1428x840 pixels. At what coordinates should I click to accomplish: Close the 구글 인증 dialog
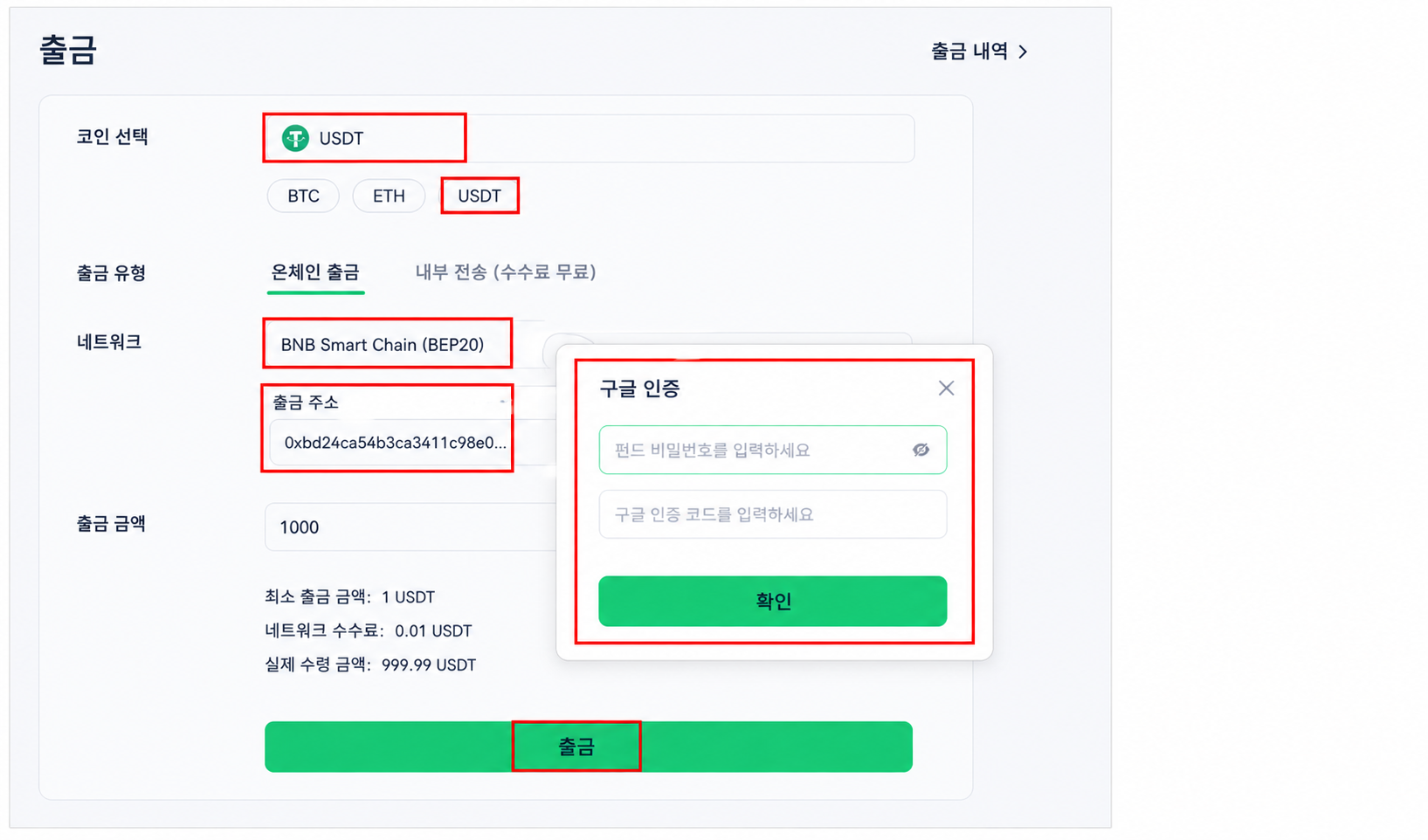[946, 388]
